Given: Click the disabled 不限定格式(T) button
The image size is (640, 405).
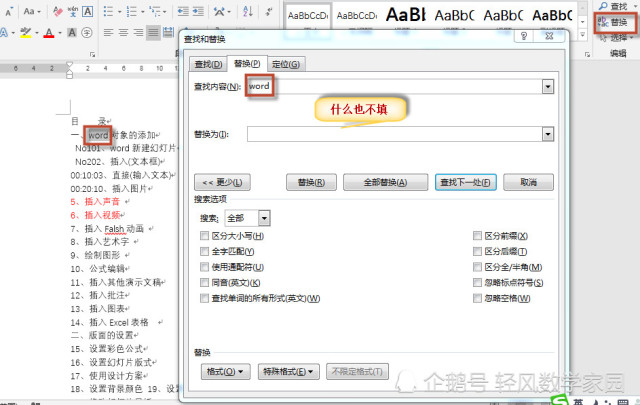Looking at the screenshot, I should coord(357,372).
